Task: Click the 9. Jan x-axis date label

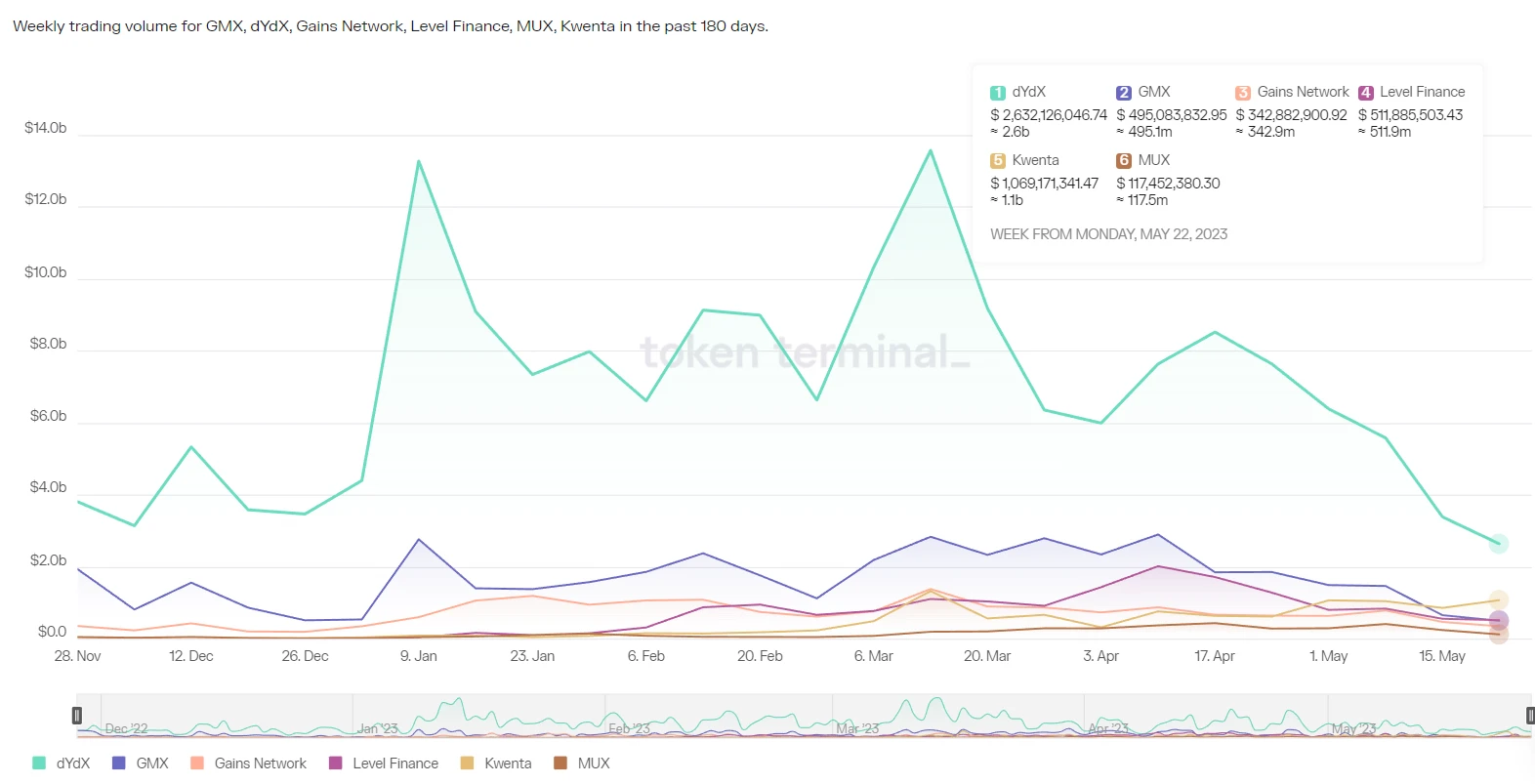Action: click(419, 656)
